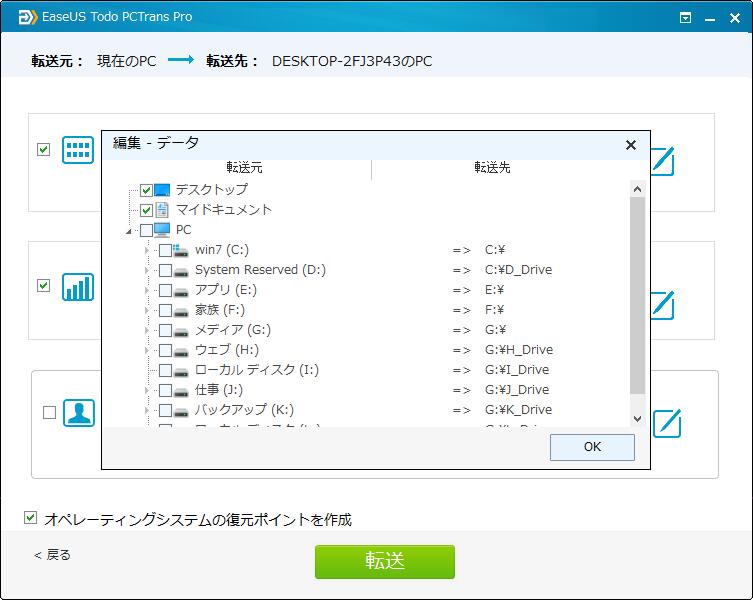Click the System Reserved (D:) drive icon
The width and height of the screenshot is (753, 600).
coord(181,271)
